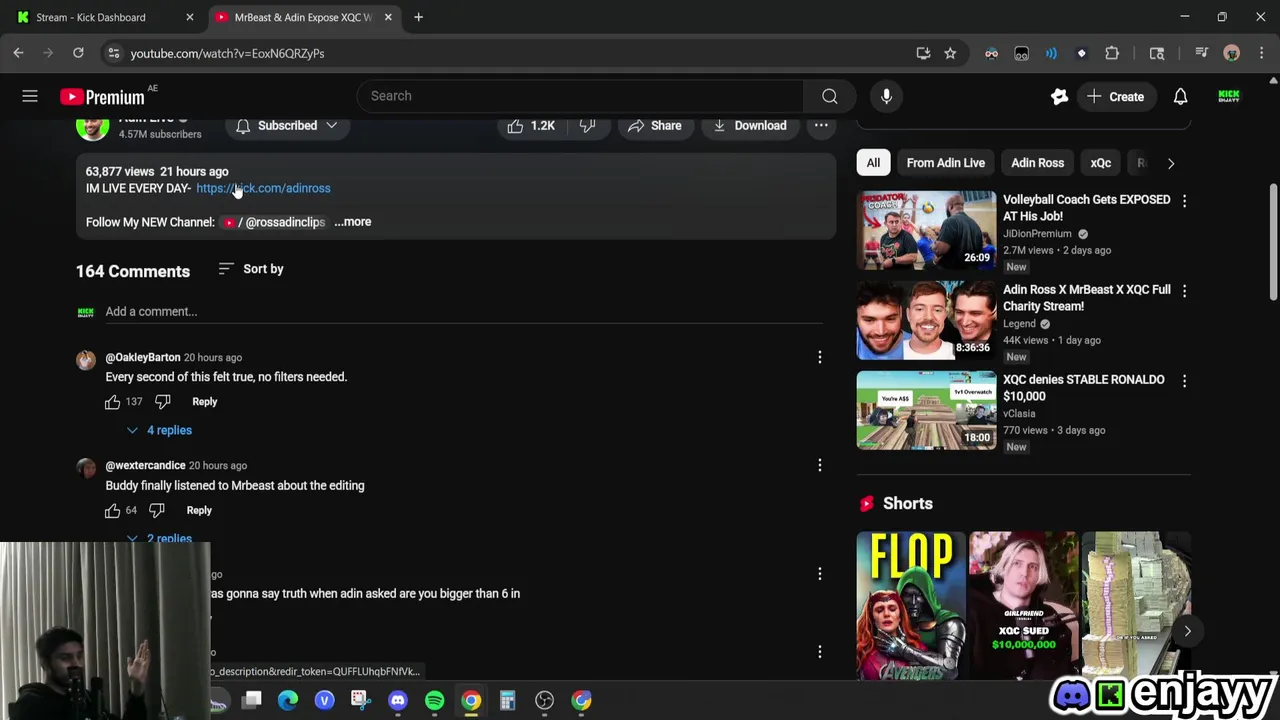Open options for XQC denies STABLE RONALDO video
Image resolution: width=1280 pixels, height=720 pixels.
[x=1184, y=381]
